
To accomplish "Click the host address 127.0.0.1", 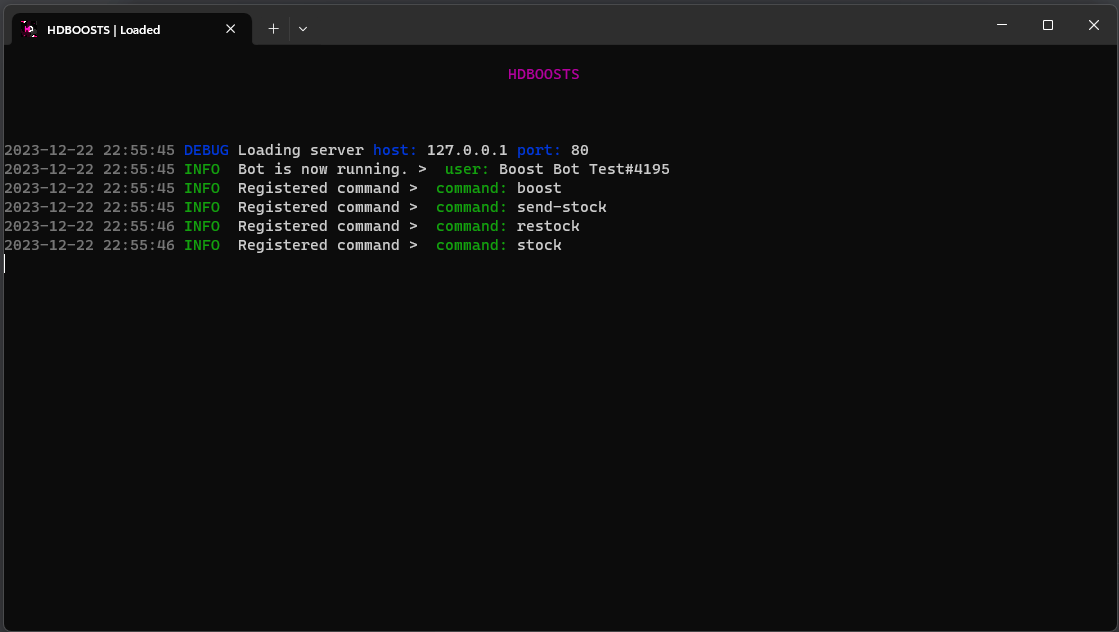I will click(x=467, y=150).
